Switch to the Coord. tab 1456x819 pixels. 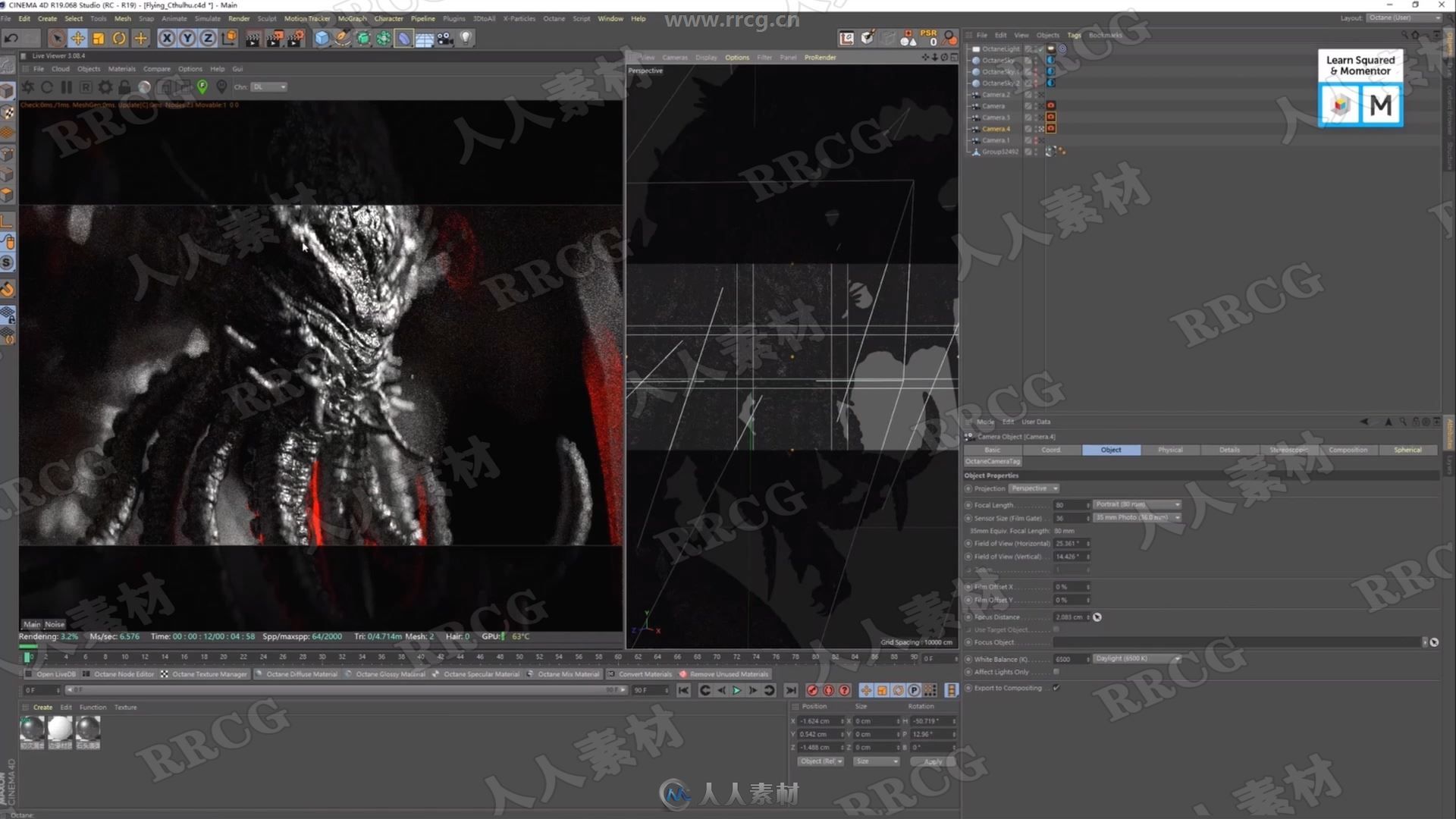click(1051, 450)
